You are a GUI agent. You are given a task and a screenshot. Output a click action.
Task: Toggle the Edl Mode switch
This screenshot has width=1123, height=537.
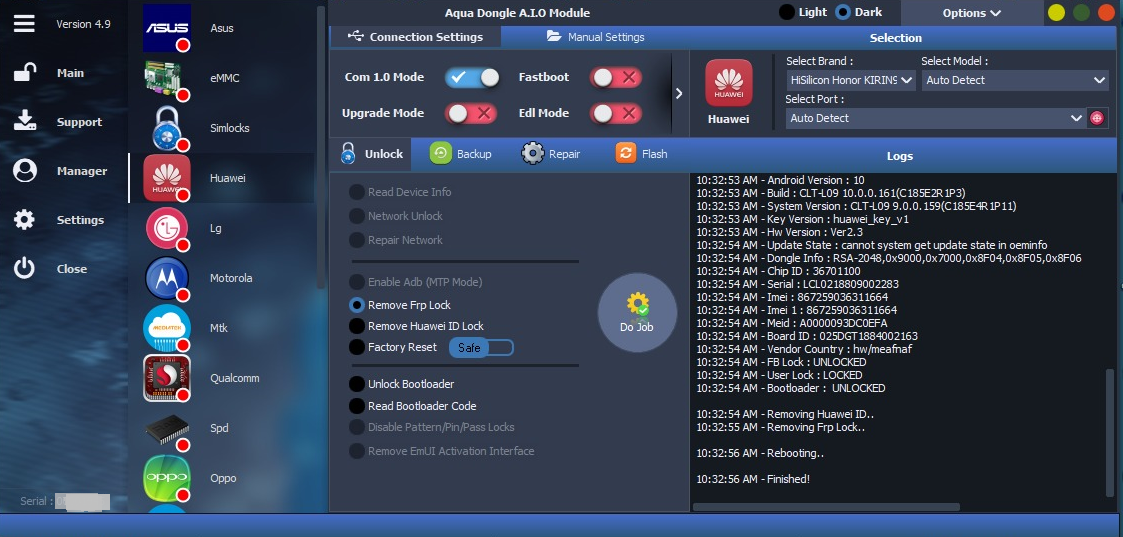coord(615,113)
